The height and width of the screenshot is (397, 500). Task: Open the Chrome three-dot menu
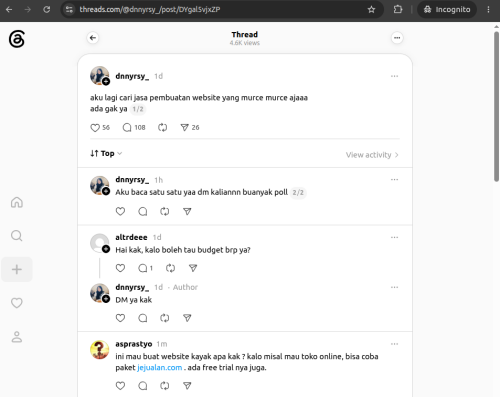point(488,9)
